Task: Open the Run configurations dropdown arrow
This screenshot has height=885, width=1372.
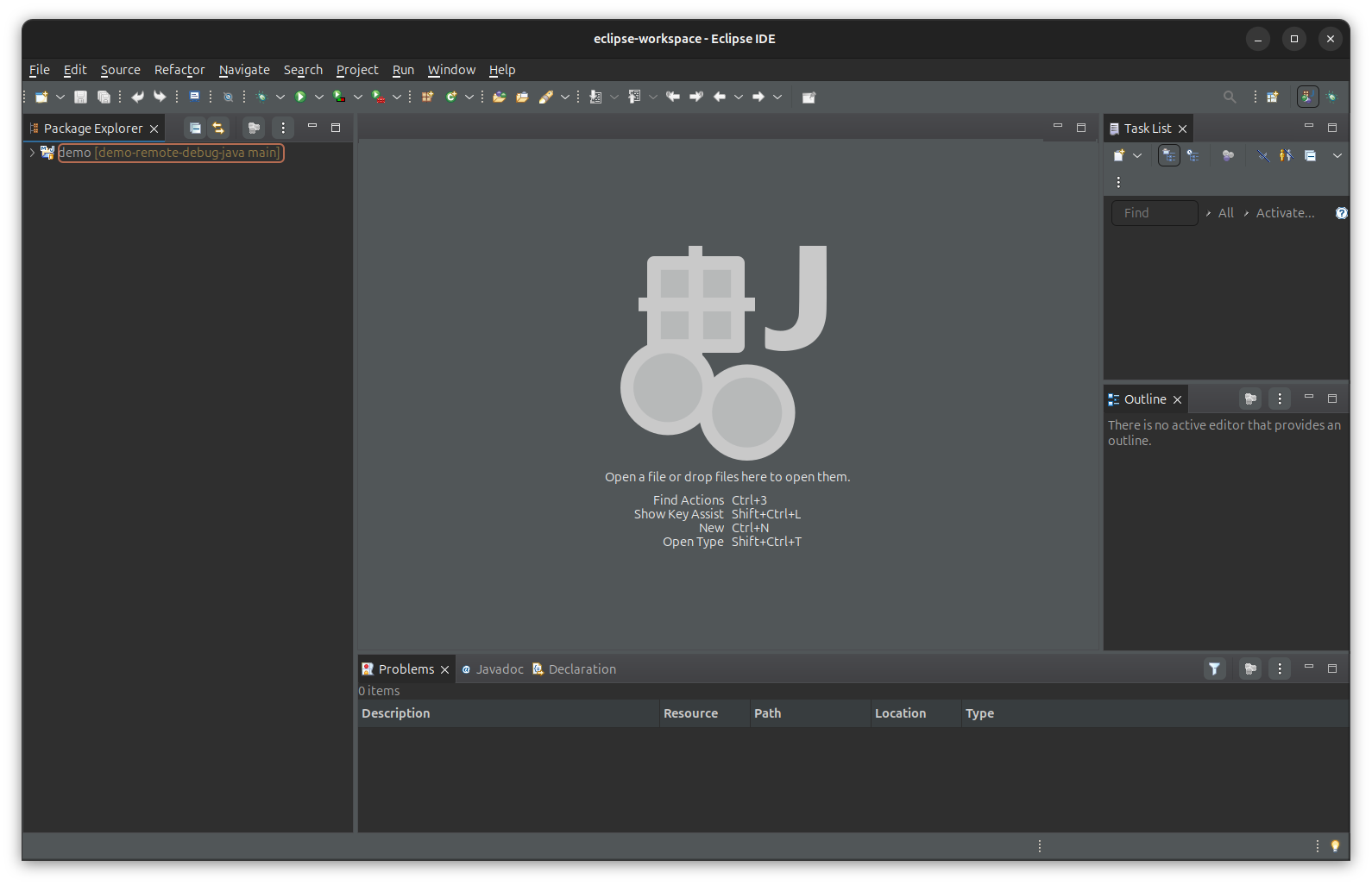Action: (x=319, y=97)
